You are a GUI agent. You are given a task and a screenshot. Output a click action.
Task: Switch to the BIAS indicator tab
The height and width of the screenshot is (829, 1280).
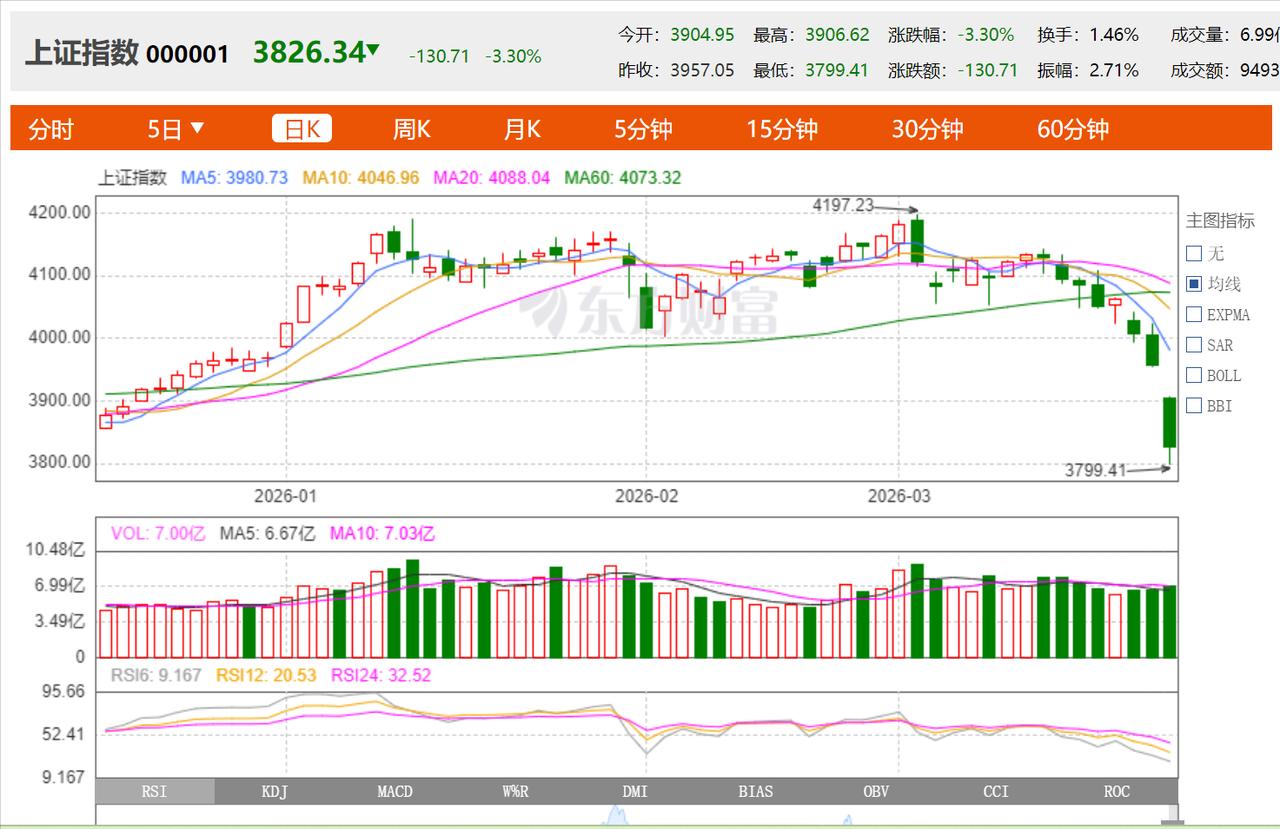756,791
